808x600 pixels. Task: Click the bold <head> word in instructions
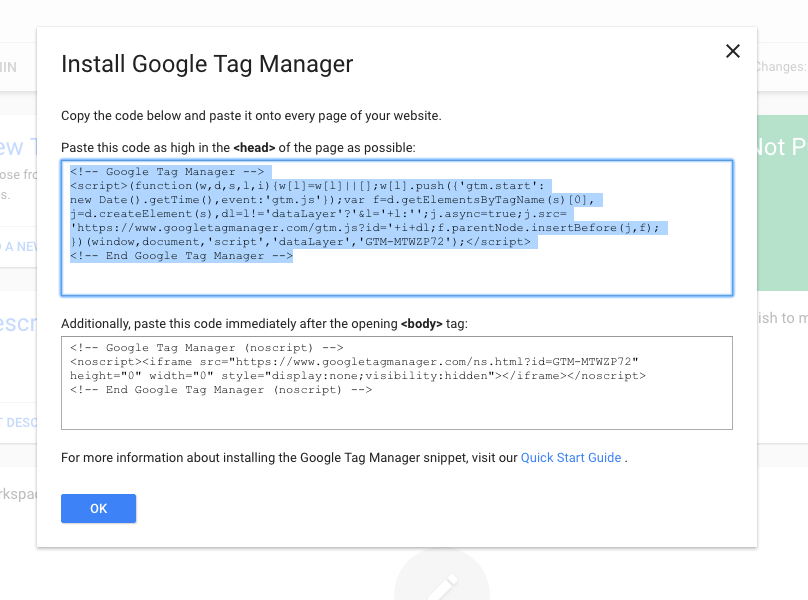click(x=254, y=148)
